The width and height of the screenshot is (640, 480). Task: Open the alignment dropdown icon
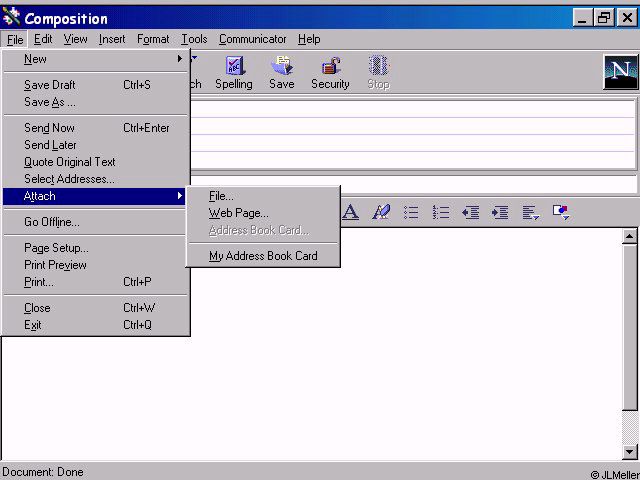[531, 213]
